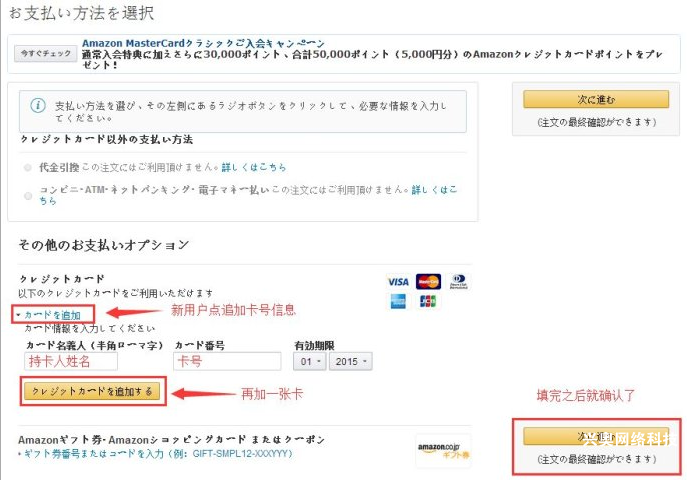The image size is (687, 480).
Task: Click the Diners Club card logo
Action: pos(459,282)
